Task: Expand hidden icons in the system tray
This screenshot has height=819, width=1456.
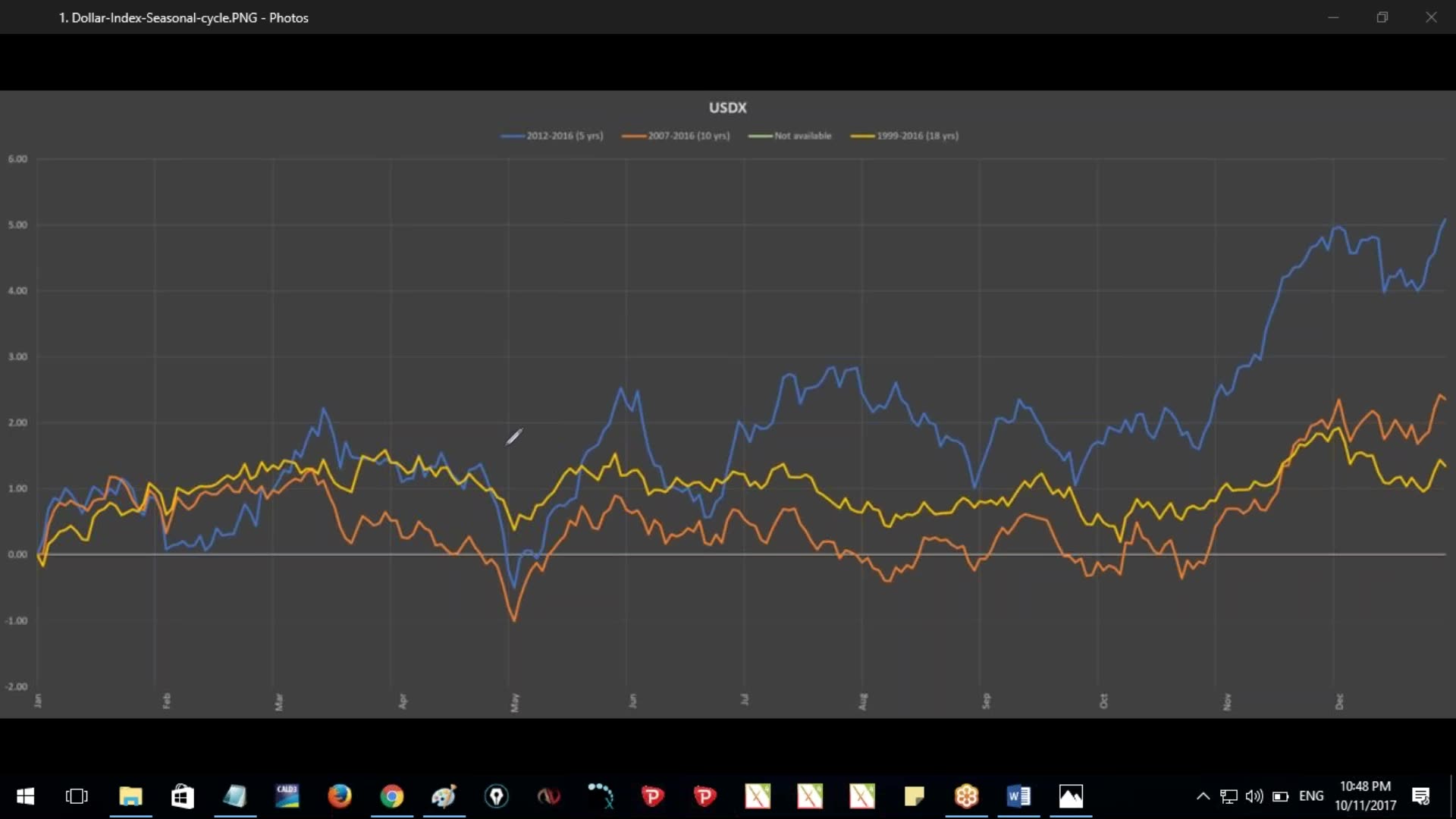Action: (1203, 796)
